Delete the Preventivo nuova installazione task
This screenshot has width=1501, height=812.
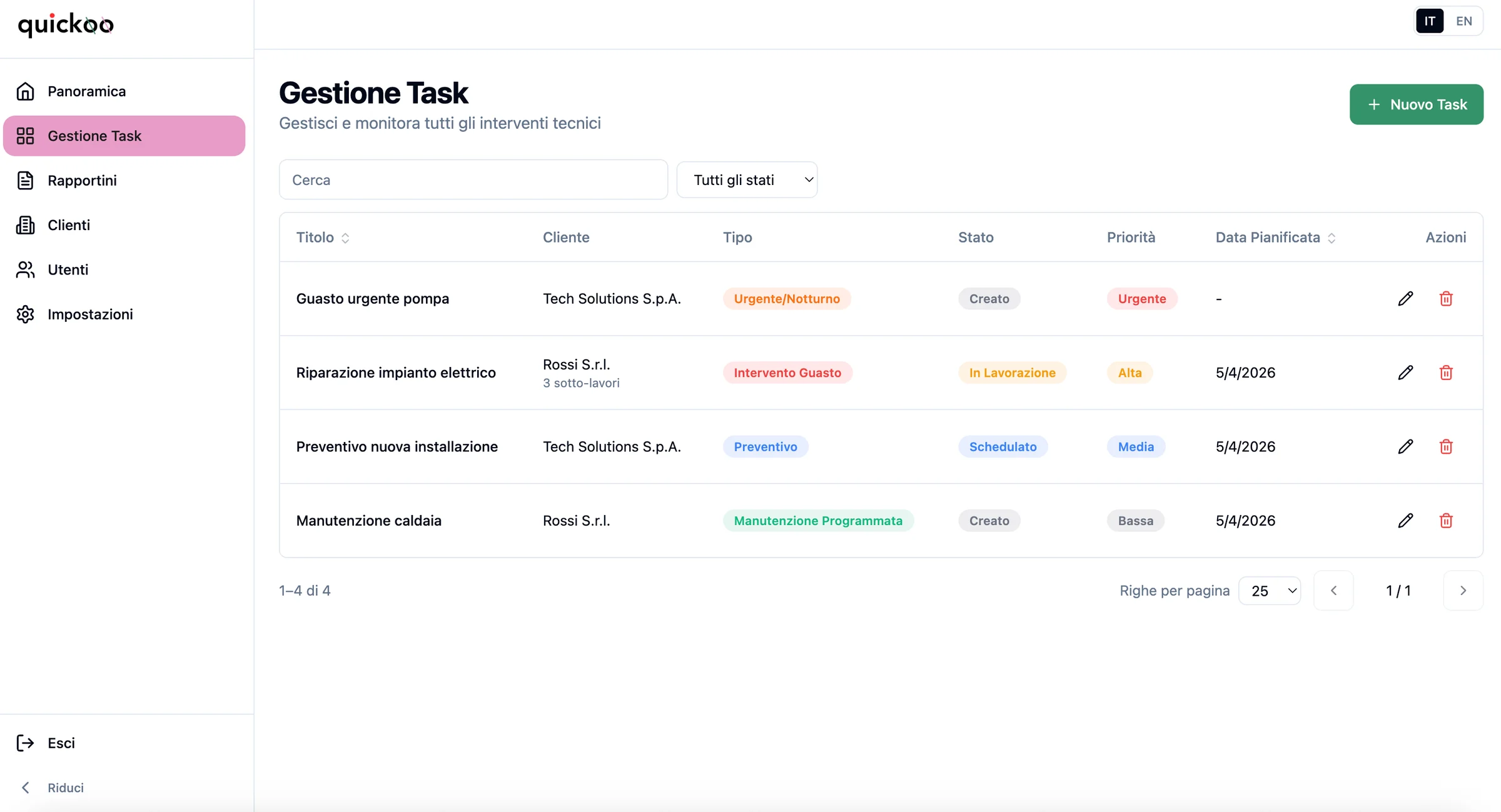pos(1446,446)
